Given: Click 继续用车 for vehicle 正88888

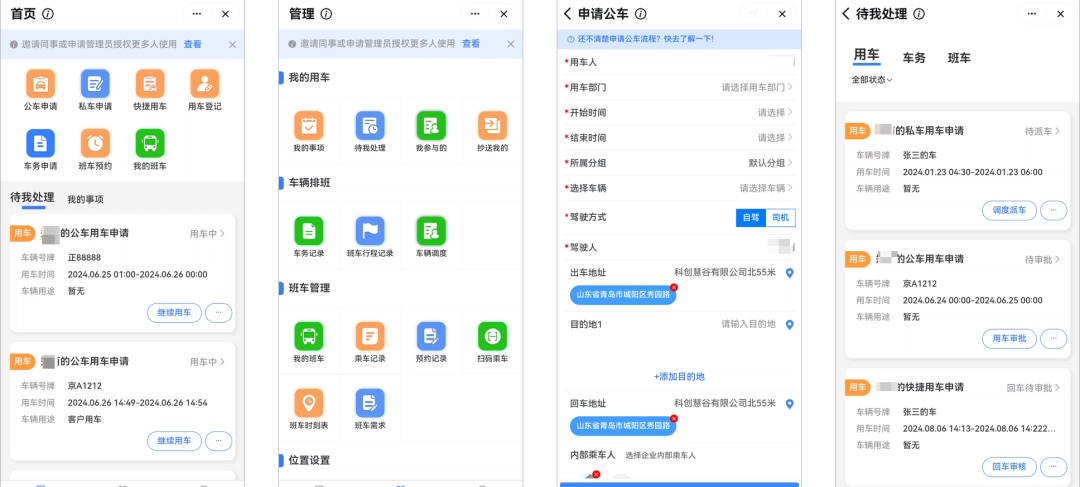Looking at the screenshot, I should pyautogui.click(x=174, y=313).
